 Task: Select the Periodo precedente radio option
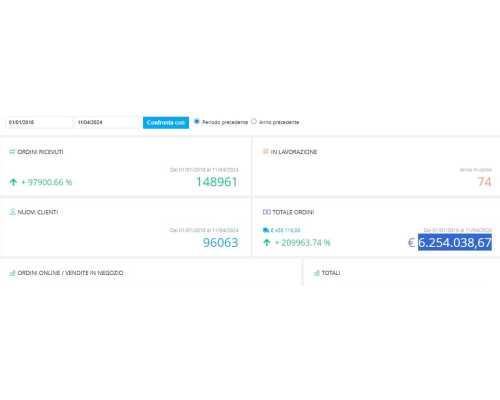197,122
